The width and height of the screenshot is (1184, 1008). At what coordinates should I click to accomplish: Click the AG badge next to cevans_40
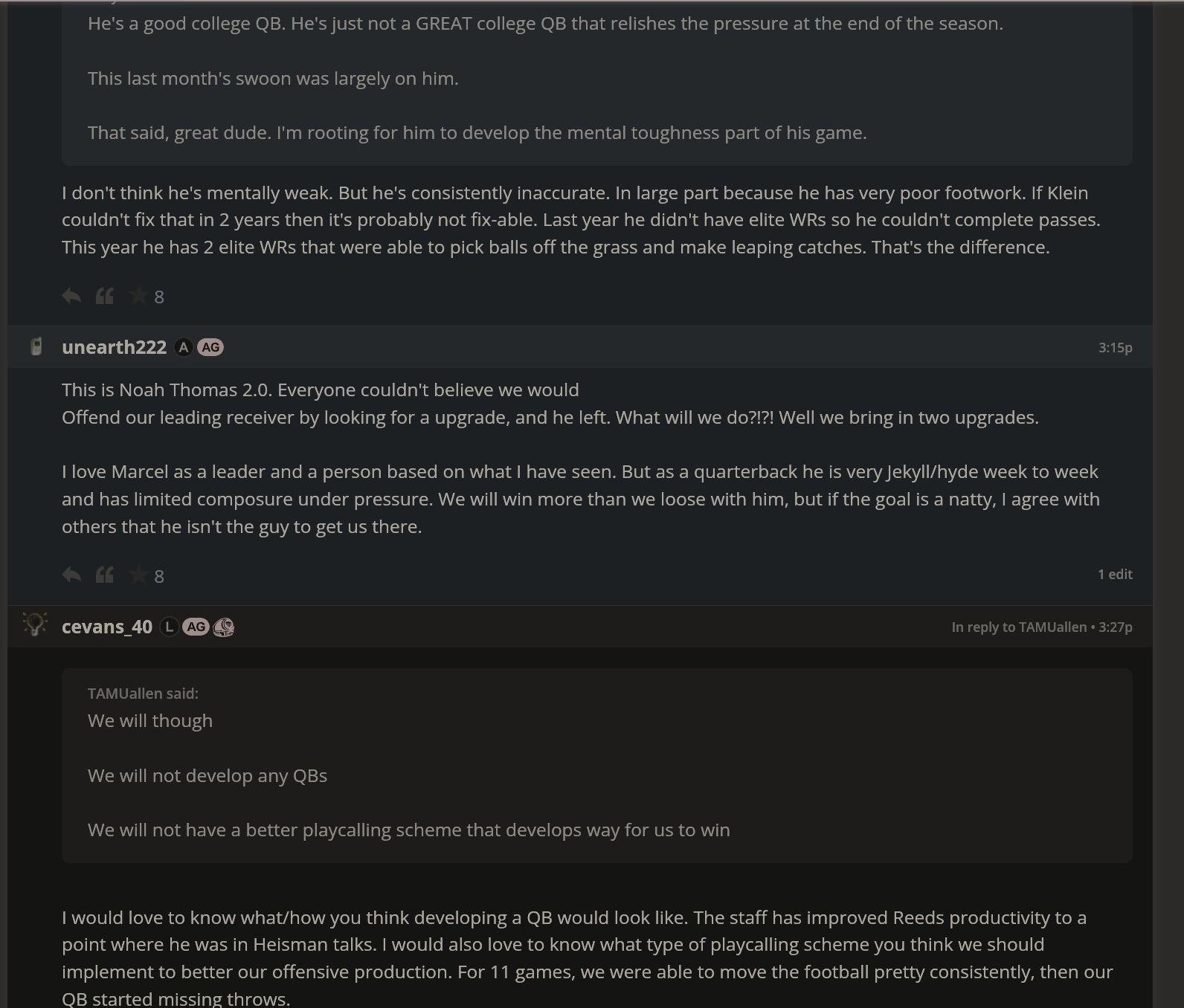196,627
